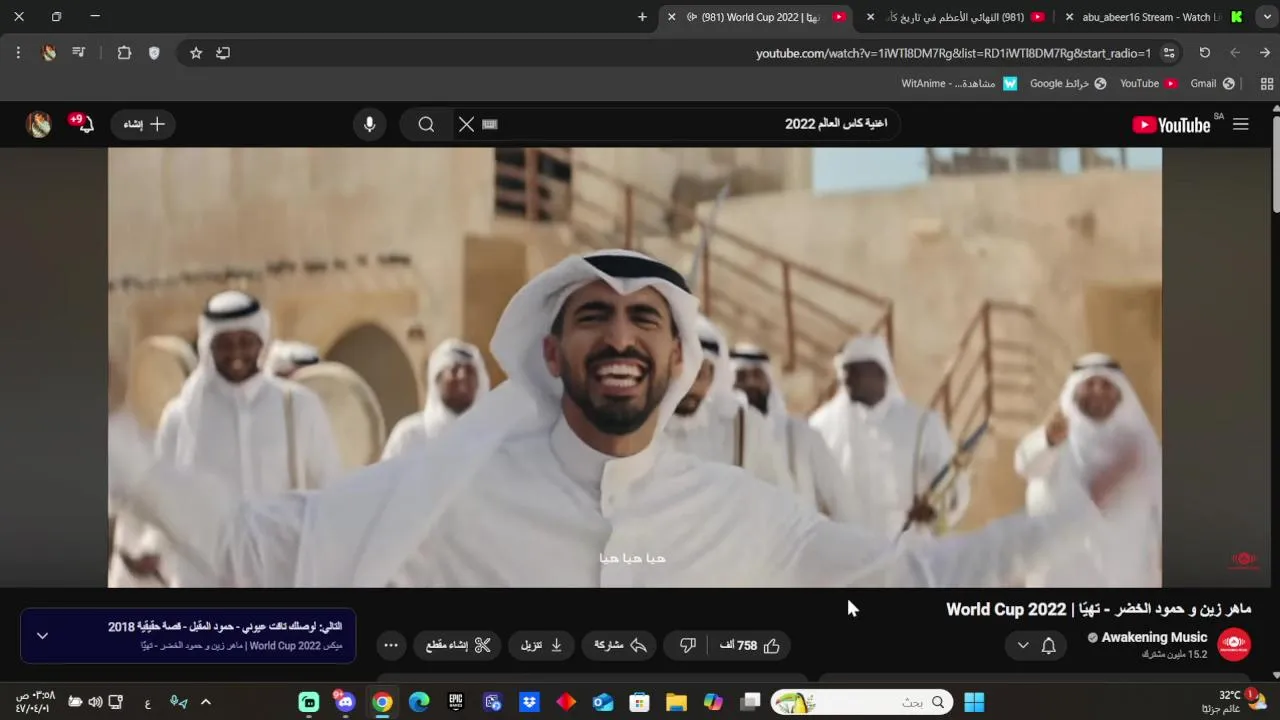This screenshot has height=720, width=1280.
Task: Open File Explorer from the taskbar
Action: (x=676, y=702)
